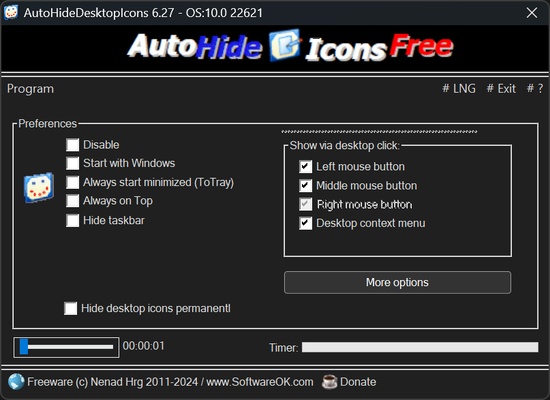Toggle Always start minimized (ToTray)

pos(73,182)
